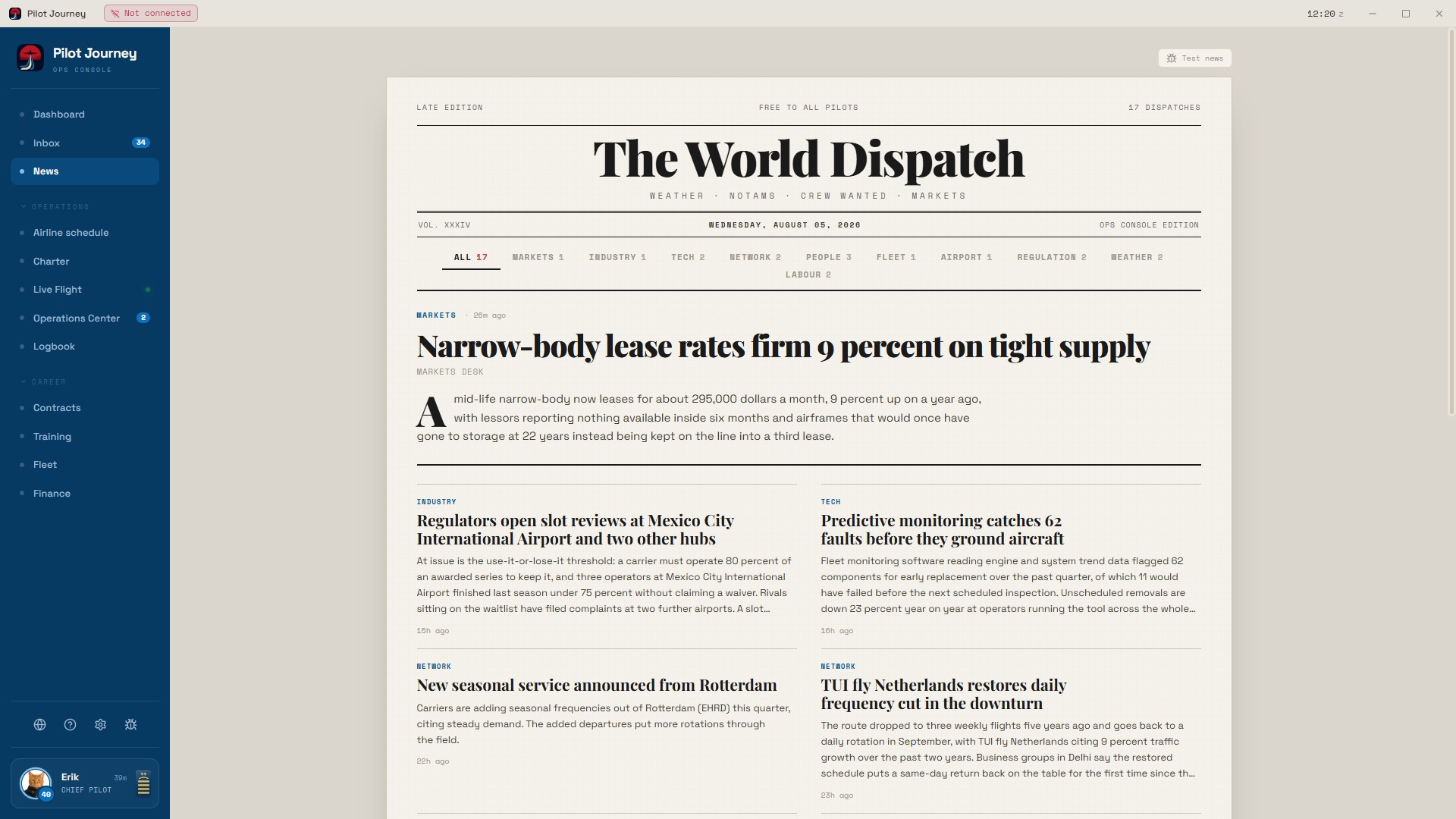Filter news by AIRPORT tab
1456x819 pixels.
966,258
